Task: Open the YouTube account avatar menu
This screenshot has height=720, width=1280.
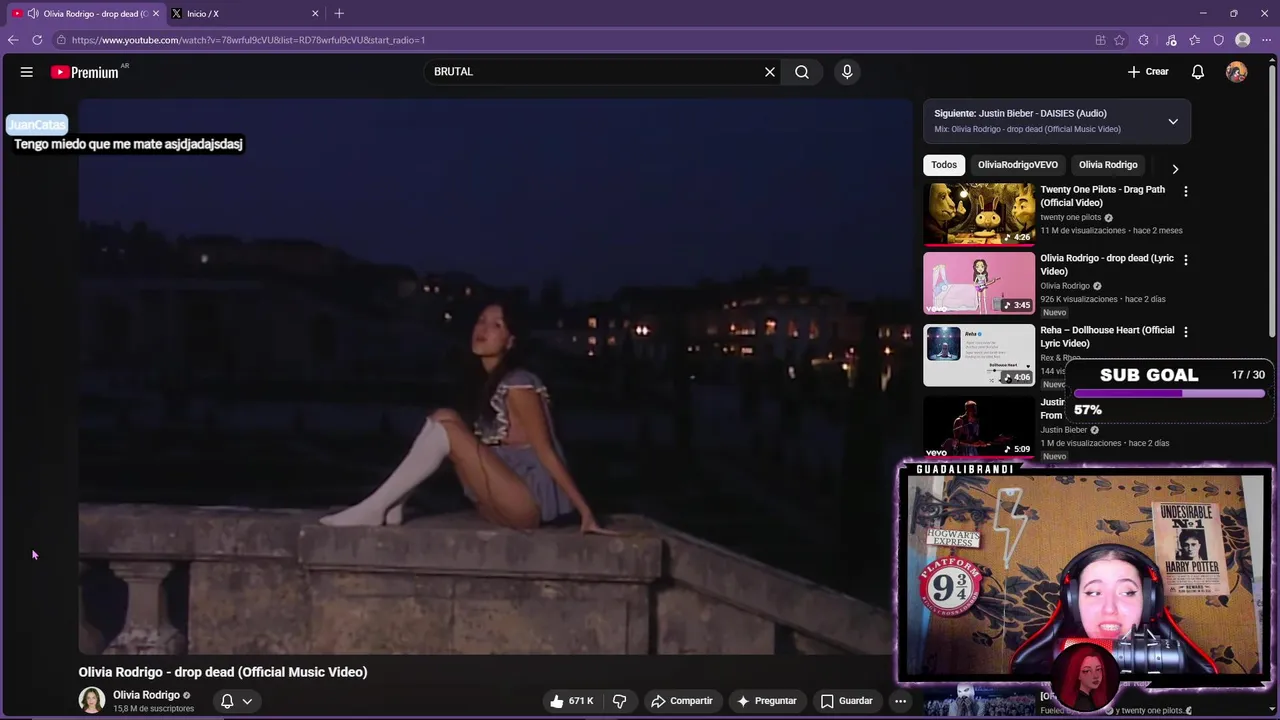Action: pyautogui.click(x=1237, y=72)
